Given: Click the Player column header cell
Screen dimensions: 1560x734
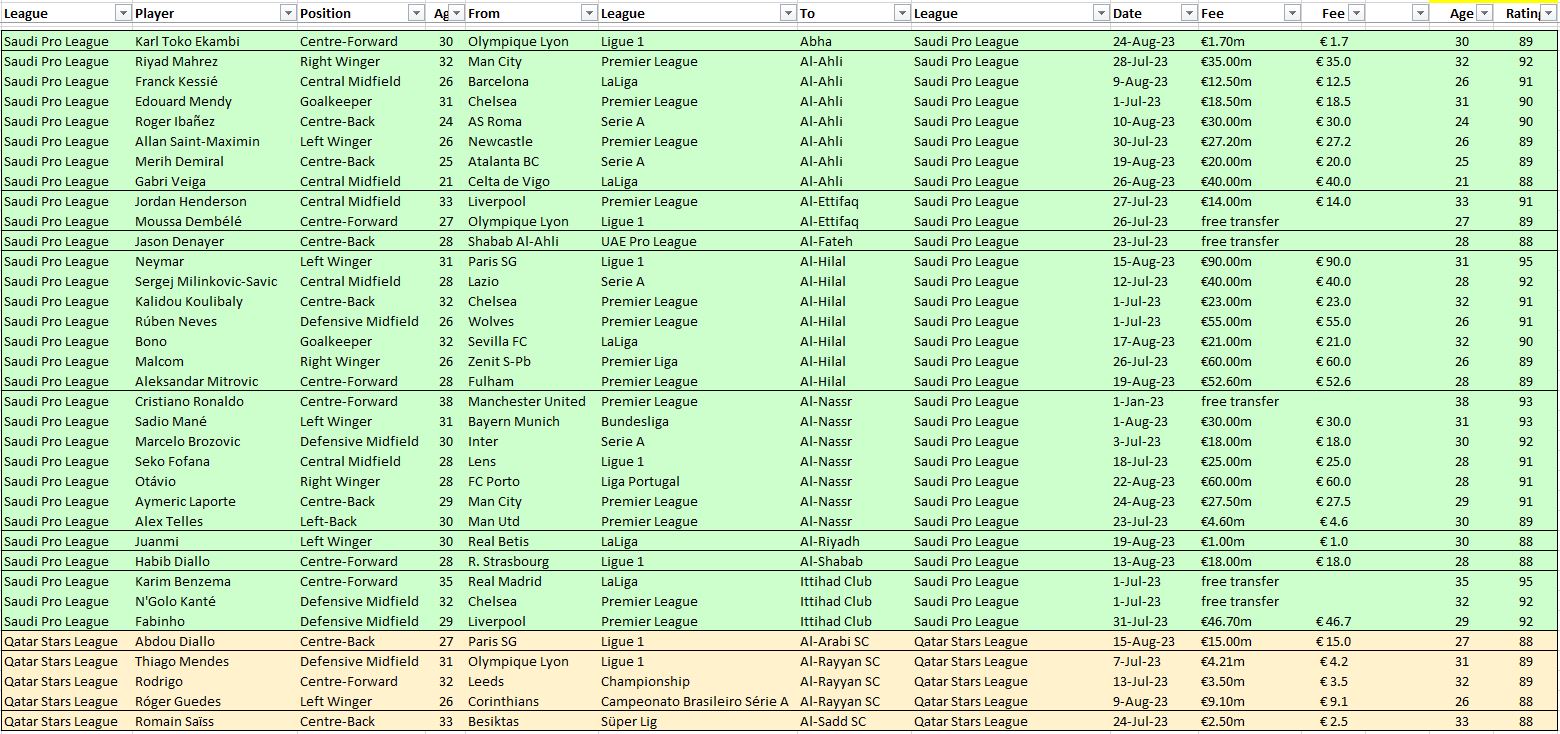Looking at the screenshot, I should click(205, 13).
